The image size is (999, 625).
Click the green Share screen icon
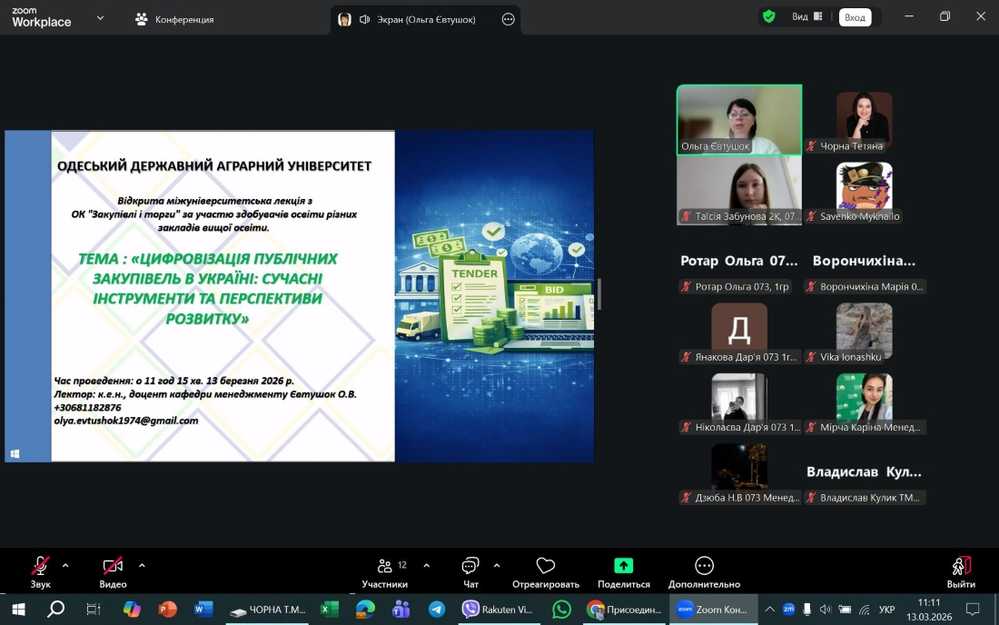tap(623, 567)
